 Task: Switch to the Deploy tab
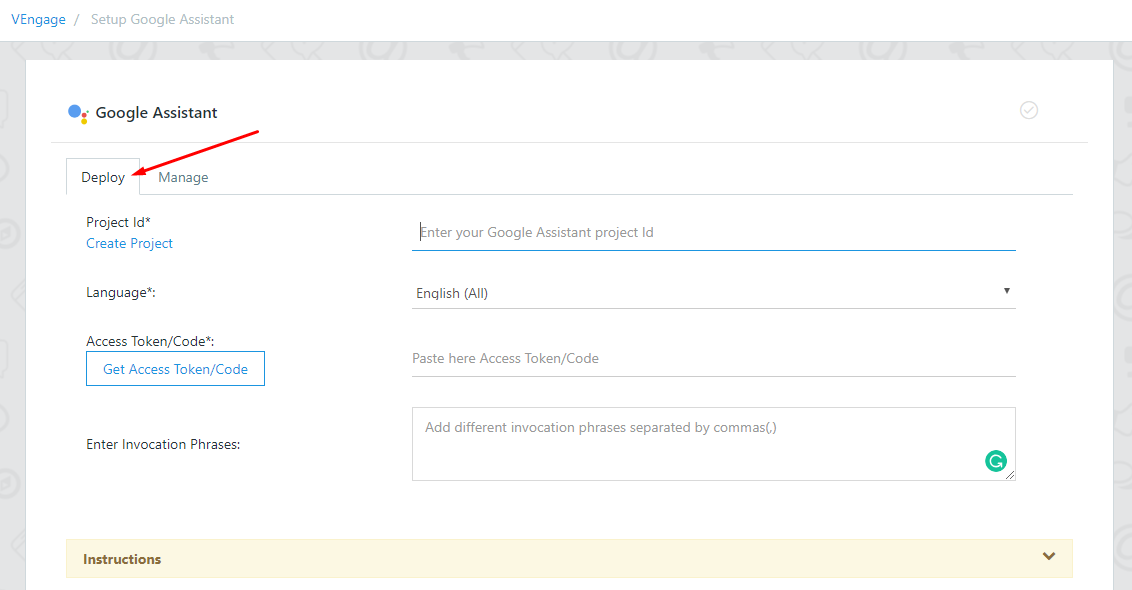pos(103,177)
